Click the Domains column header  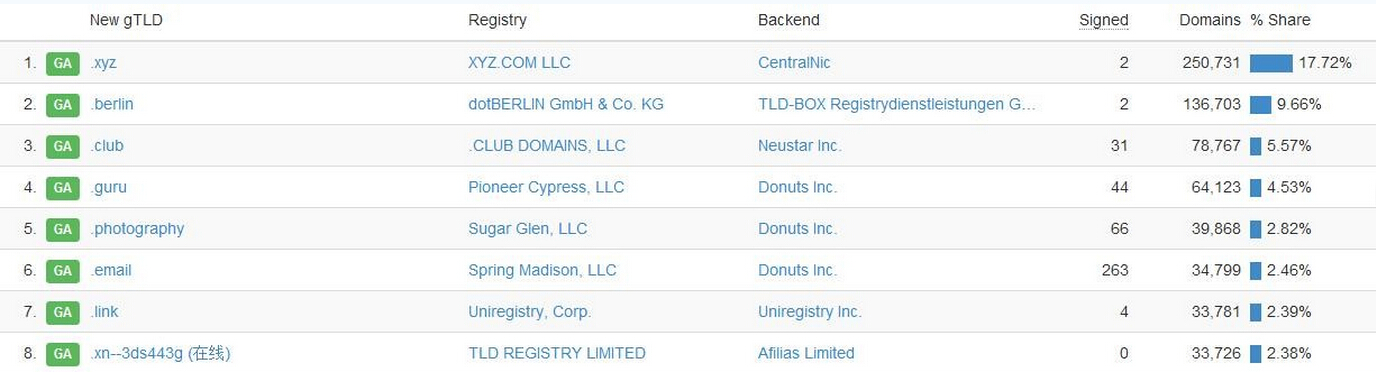coord(1210,20)
